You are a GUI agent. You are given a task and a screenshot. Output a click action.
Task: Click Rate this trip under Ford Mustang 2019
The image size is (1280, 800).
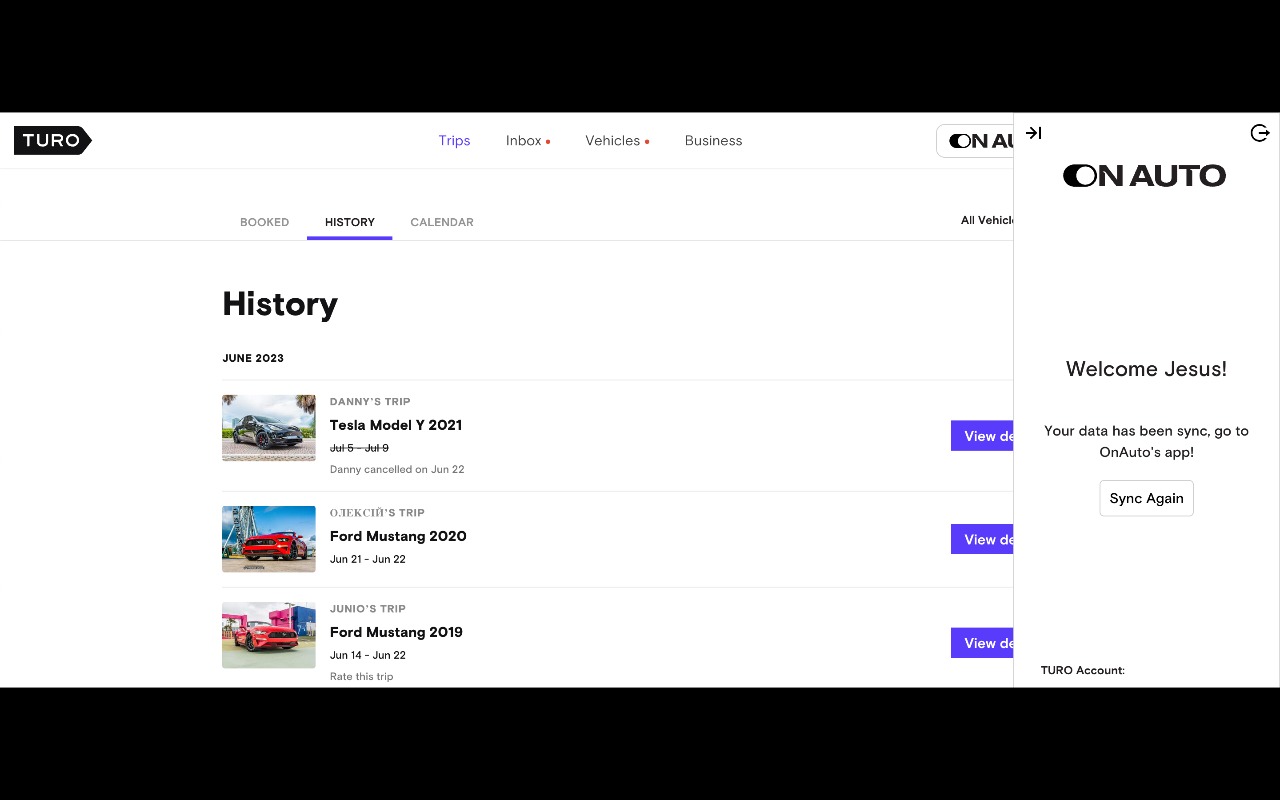click(361, 676)
